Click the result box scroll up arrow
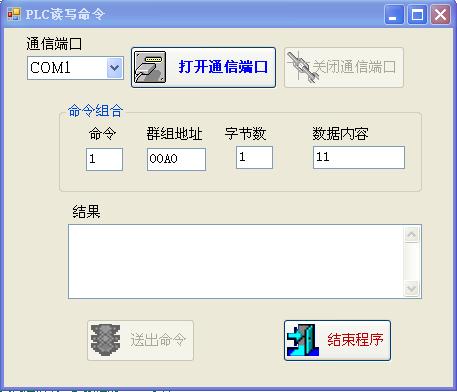457x392 pixels. pos(412,235)
